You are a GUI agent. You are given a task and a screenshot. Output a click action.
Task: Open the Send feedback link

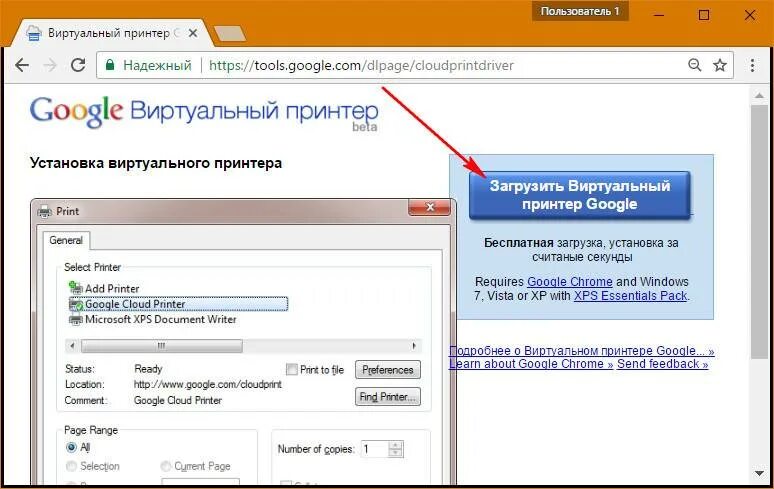tap(662, 364)
